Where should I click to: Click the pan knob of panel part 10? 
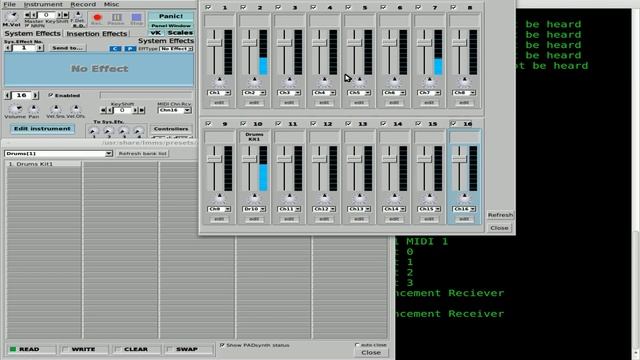254,198
